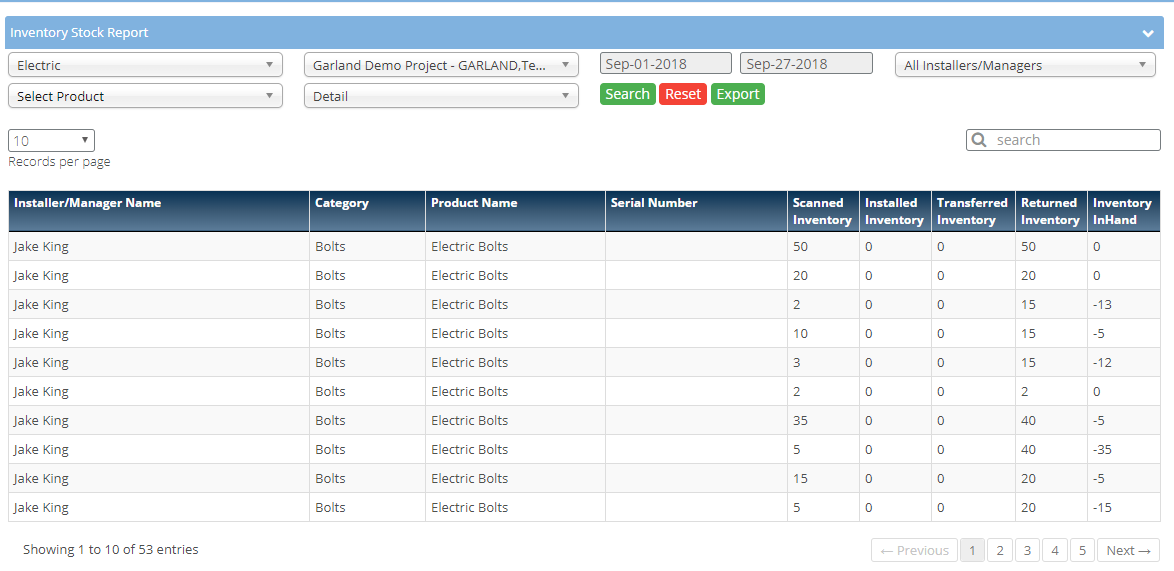This screenshot has height=571, width=1174.
Task: Open the Select Product dropdown
Action: (x=145, y=96)
